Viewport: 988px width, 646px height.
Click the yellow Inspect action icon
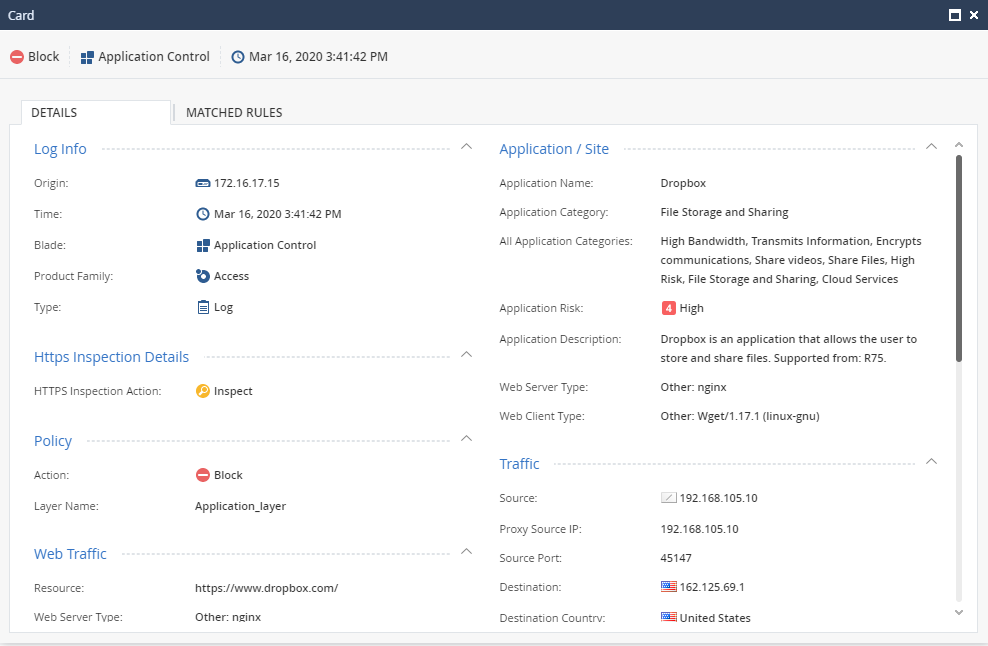pos(203,391)
